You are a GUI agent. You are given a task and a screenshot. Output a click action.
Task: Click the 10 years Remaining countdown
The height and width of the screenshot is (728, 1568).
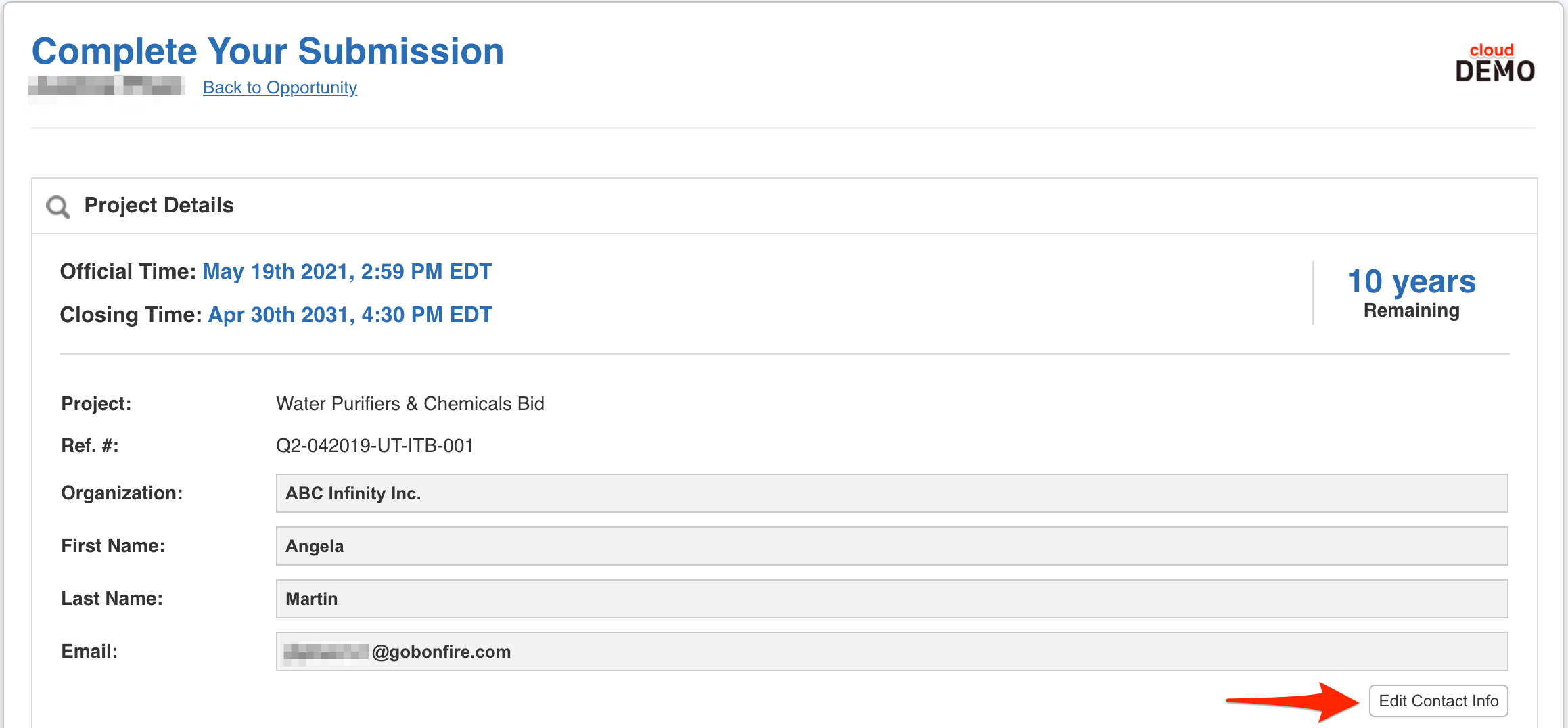tap(1411, 292)
